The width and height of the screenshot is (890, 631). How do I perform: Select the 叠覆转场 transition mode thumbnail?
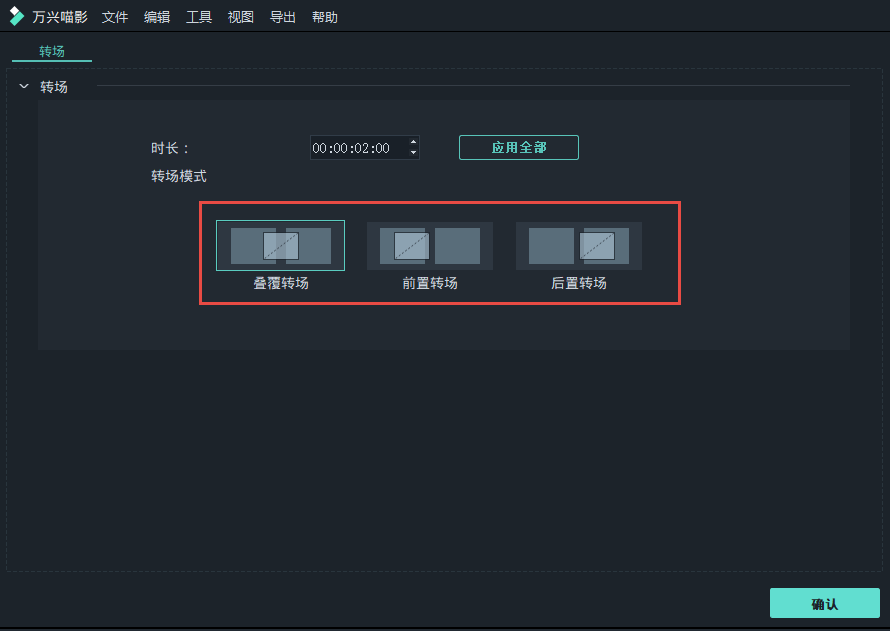[x=280, y=245]
